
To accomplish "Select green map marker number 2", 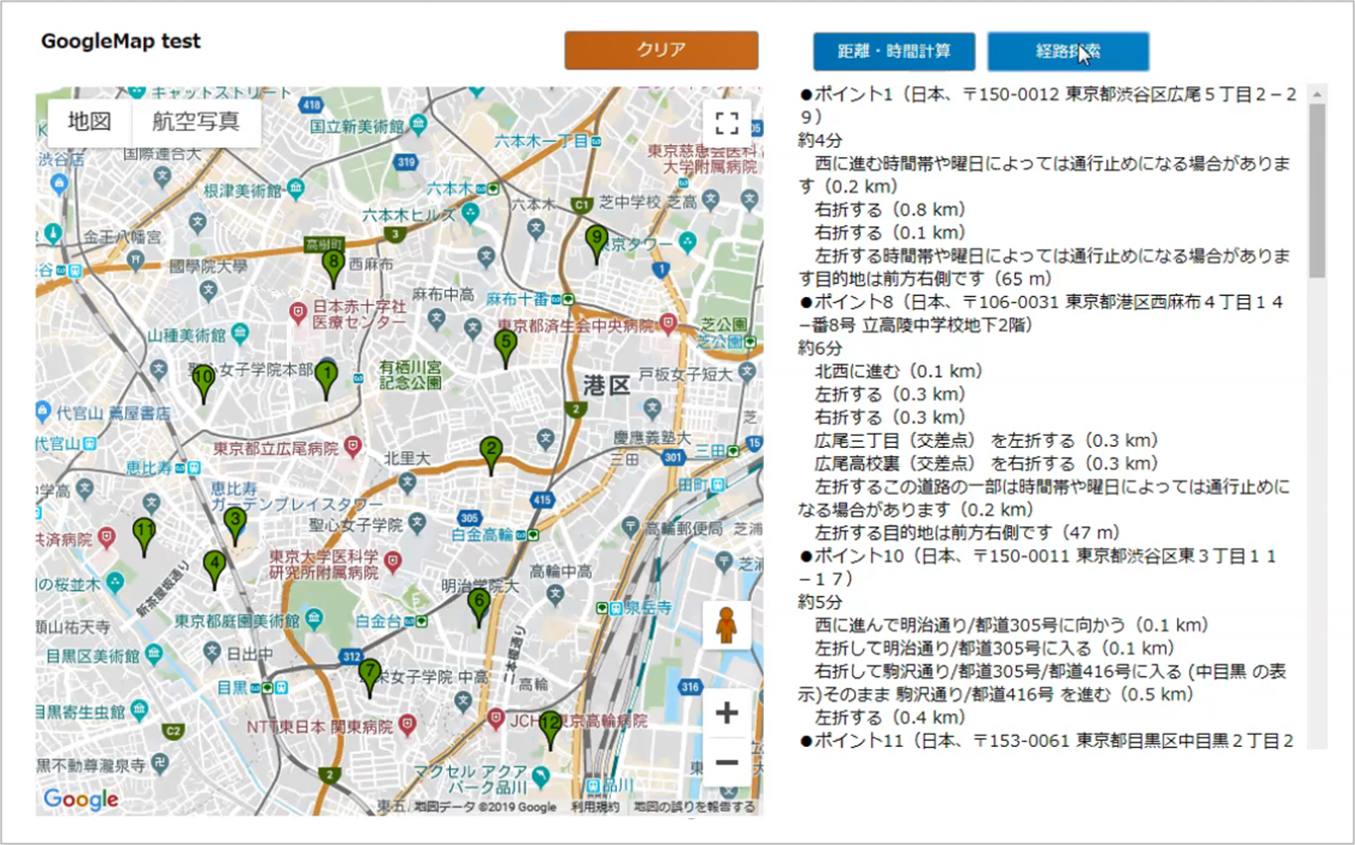I will click(x=490, y=455).
